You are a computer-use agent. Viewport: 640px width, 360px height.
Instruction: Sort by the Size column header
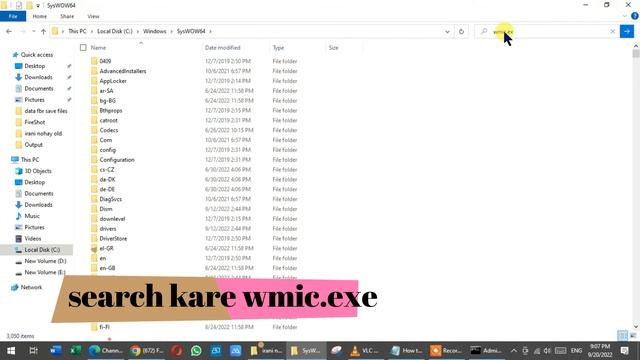[x=333, y=48]
